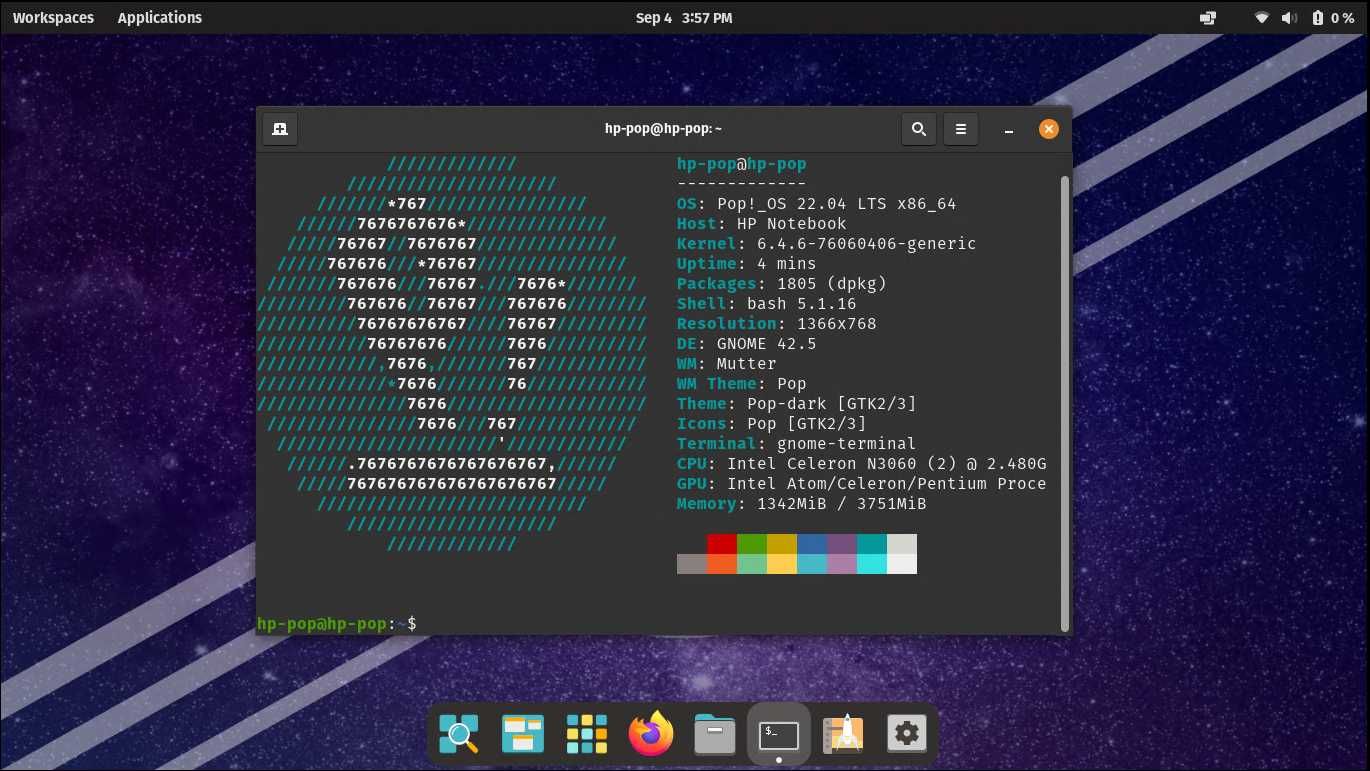
Task: Click the orange color block
Action: (x=722, y=564)
